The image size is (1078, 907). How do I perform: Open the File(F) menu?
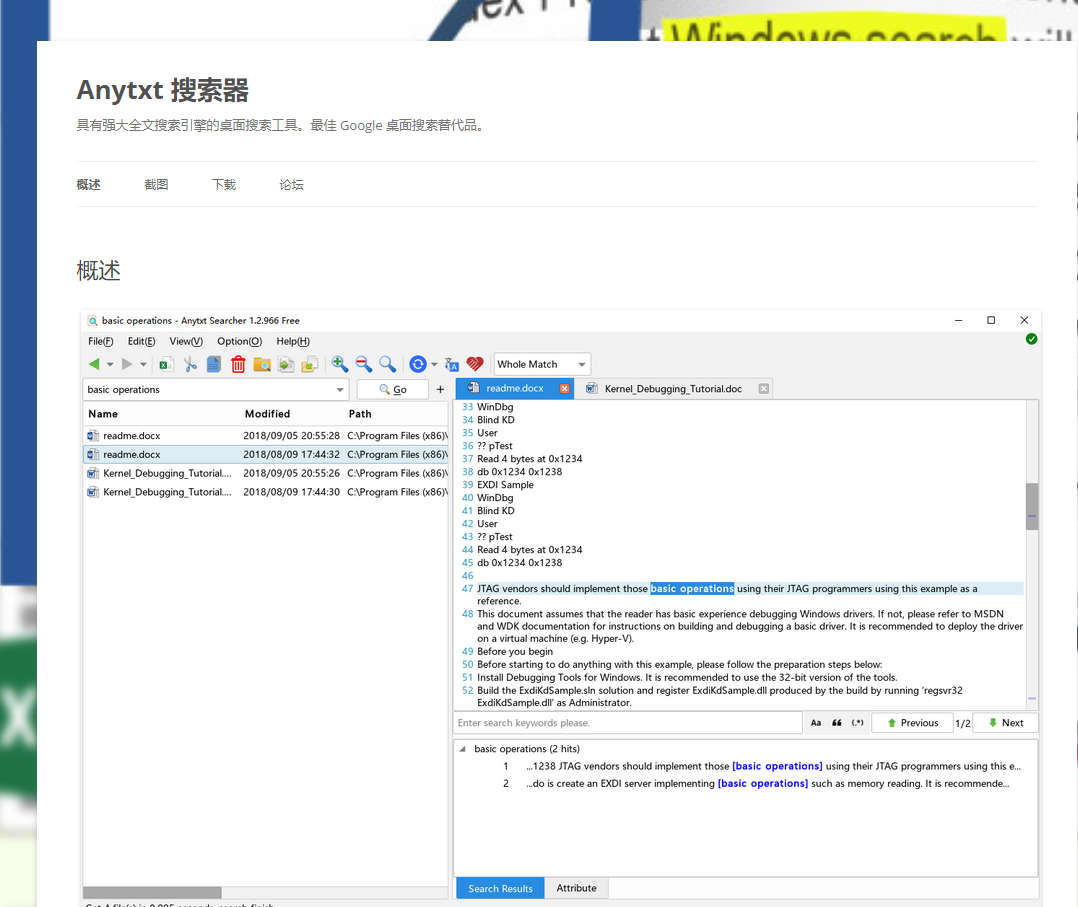[100, 341]
